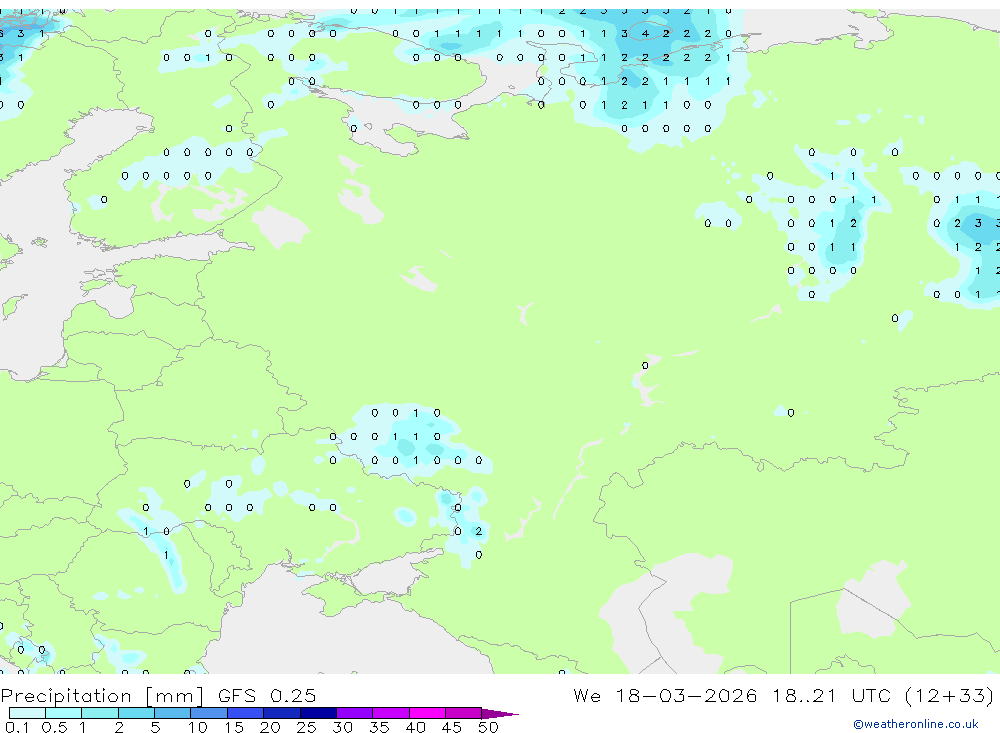Click legend tick label "25"

[307, 727]
